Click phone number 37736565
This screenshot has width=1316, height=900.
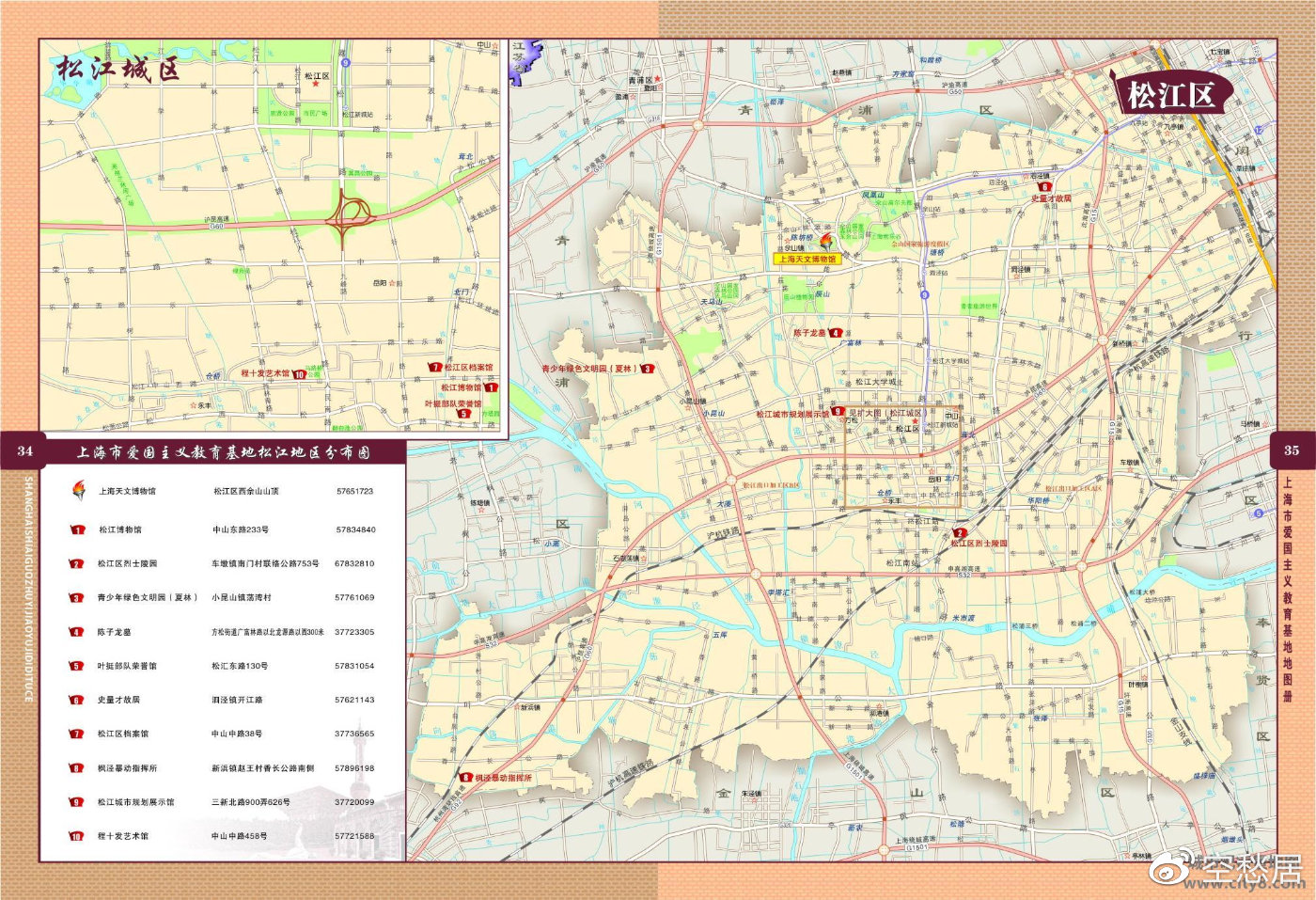(354, 734)
